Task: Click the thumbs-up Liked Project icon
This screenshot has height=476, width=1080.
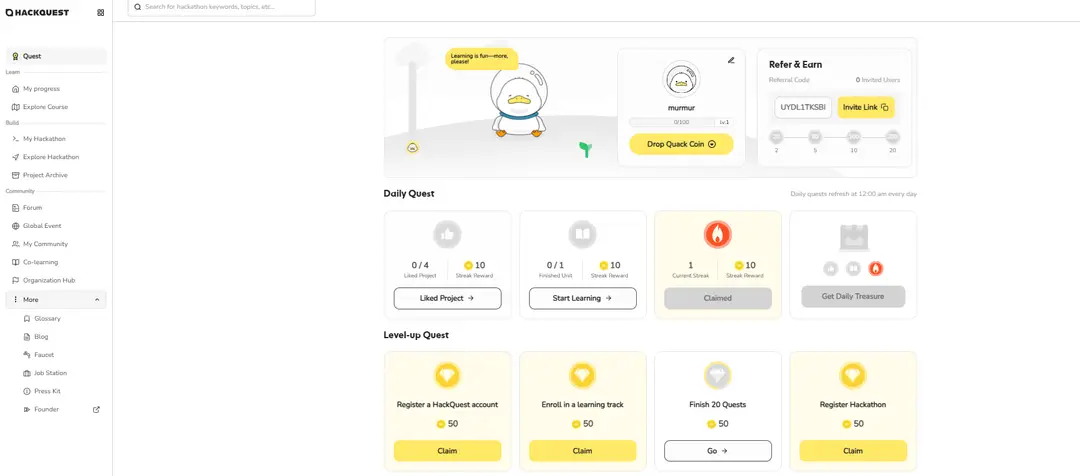Action: pyautogui.click(x=447, y=234)
